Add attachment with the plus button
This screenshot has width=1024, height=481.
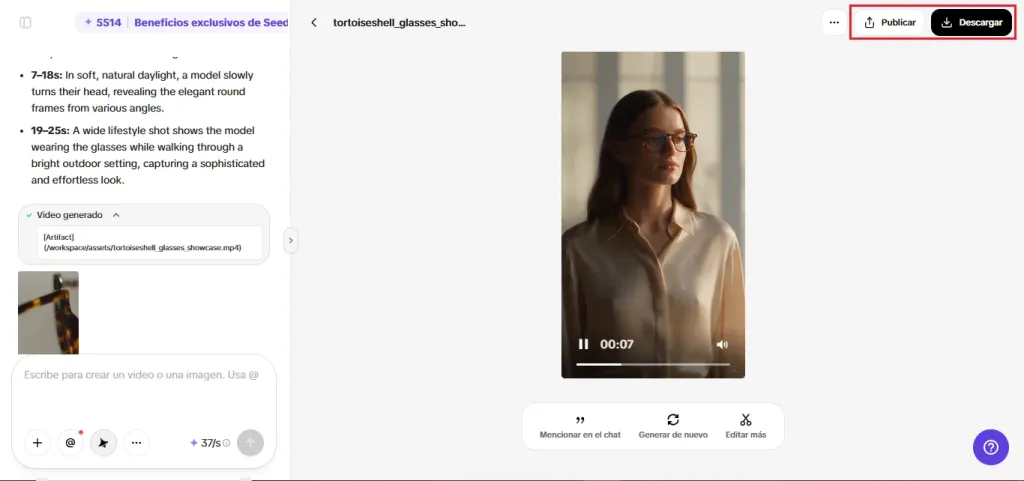pos(37,442)
